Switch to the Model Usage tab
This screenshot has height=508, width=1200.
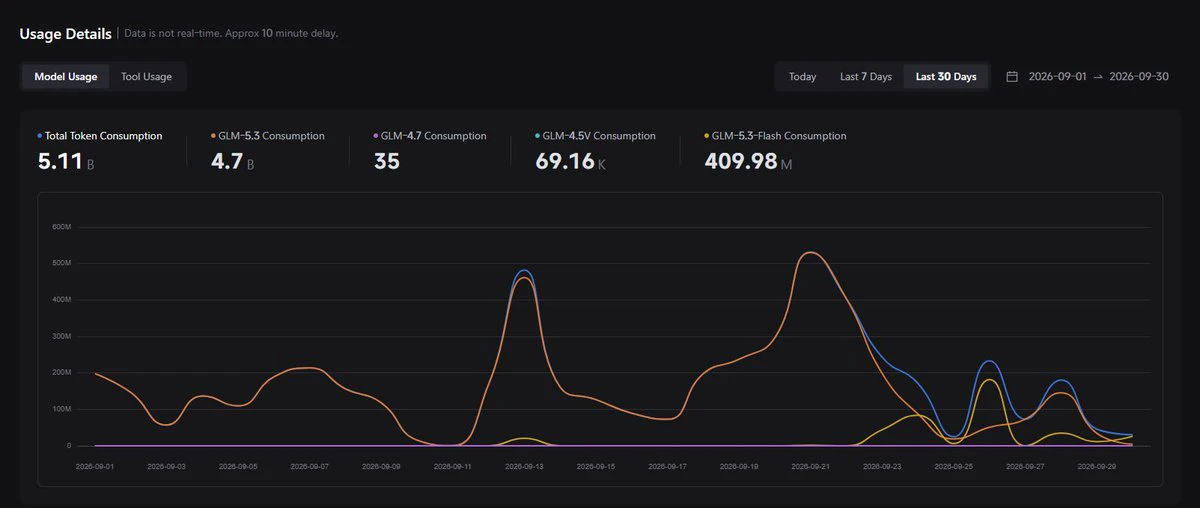pos(66,77)
